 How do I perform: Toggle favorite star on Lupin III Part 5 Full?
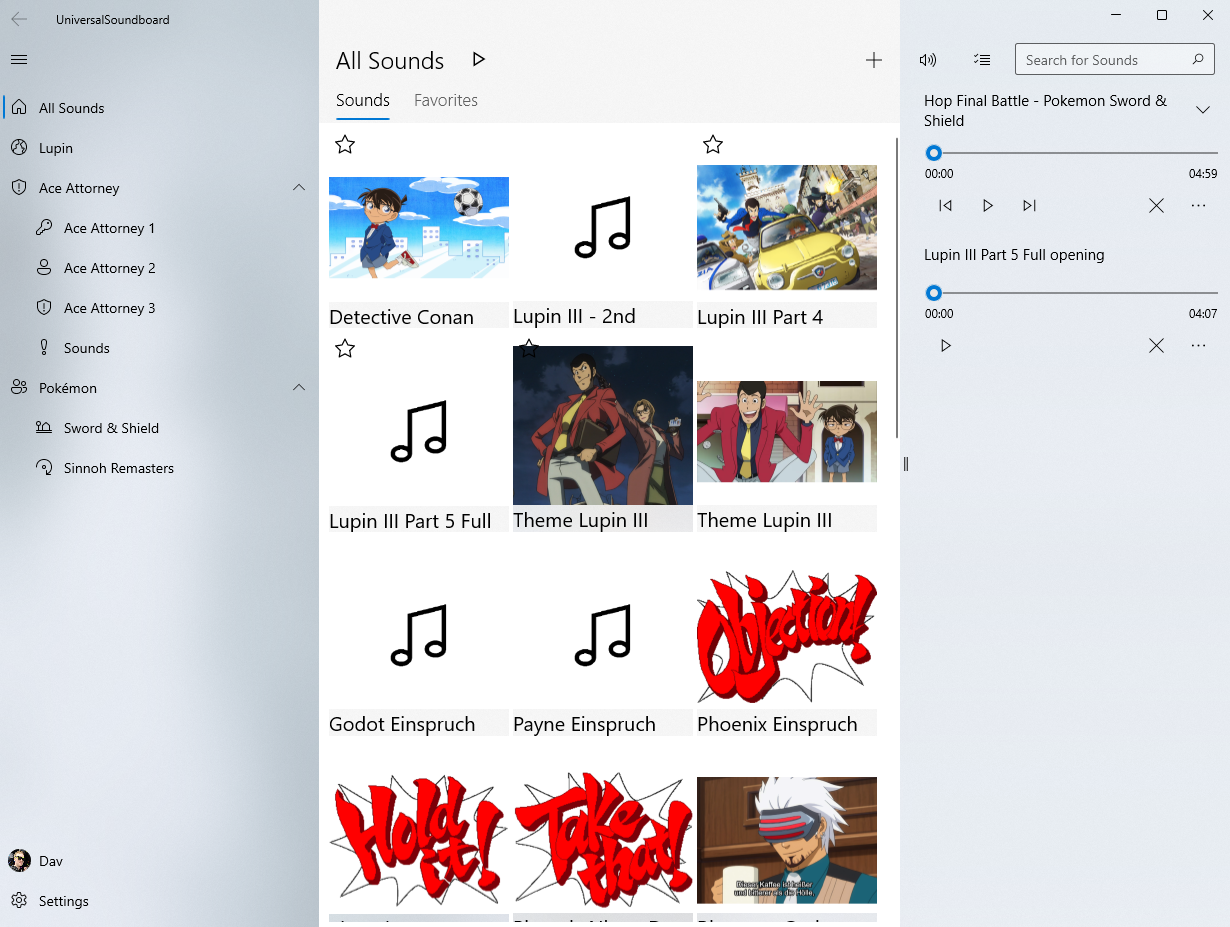[345, 348]
